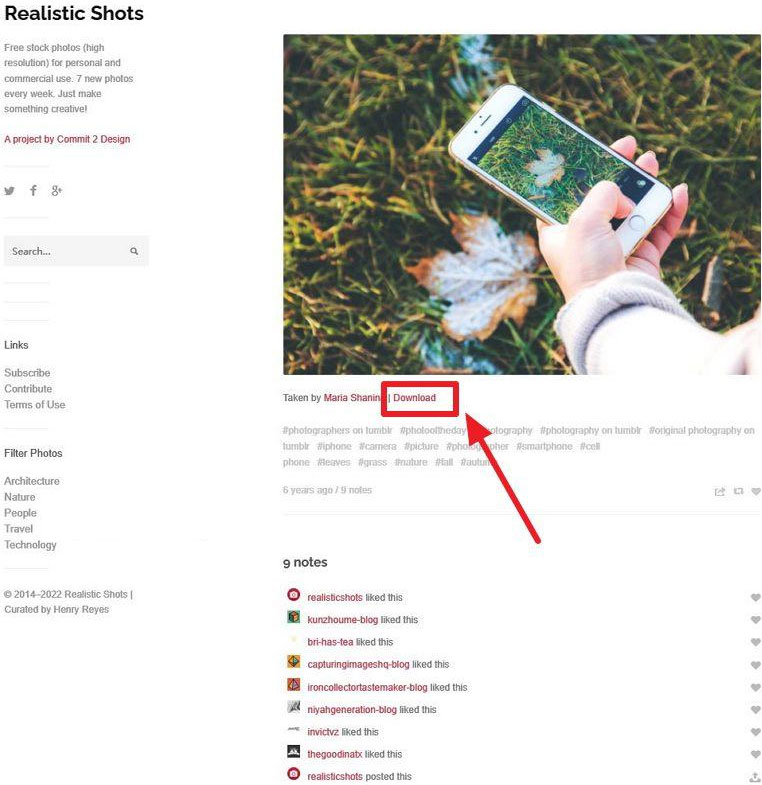Click the realisticshots avatar next to liked this

[x=293, y=594]
